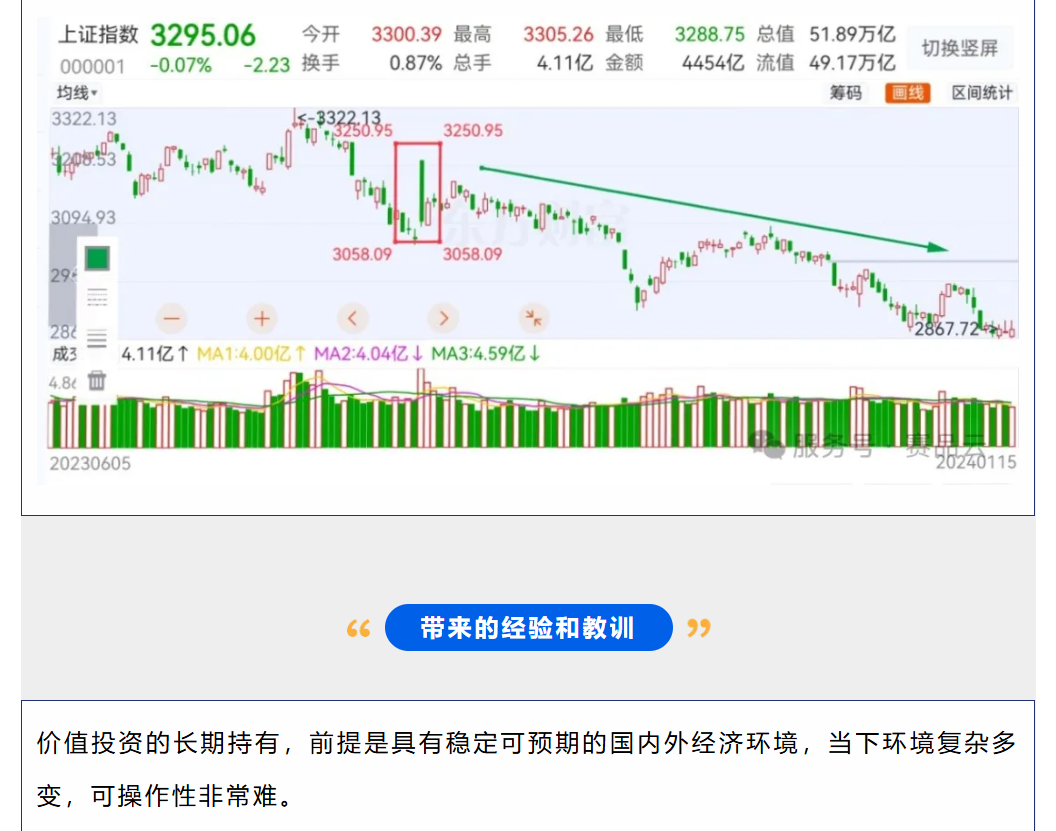The height and width of the screenshot is (831, 1056).
Task: Open the 均线 dropdown
Action: point(76,94)
